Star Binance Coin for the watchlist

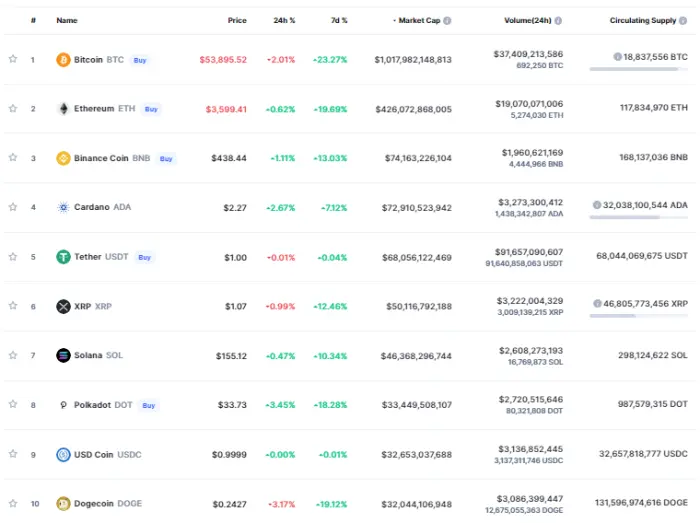pyautogui.click(x=13, y=157)
